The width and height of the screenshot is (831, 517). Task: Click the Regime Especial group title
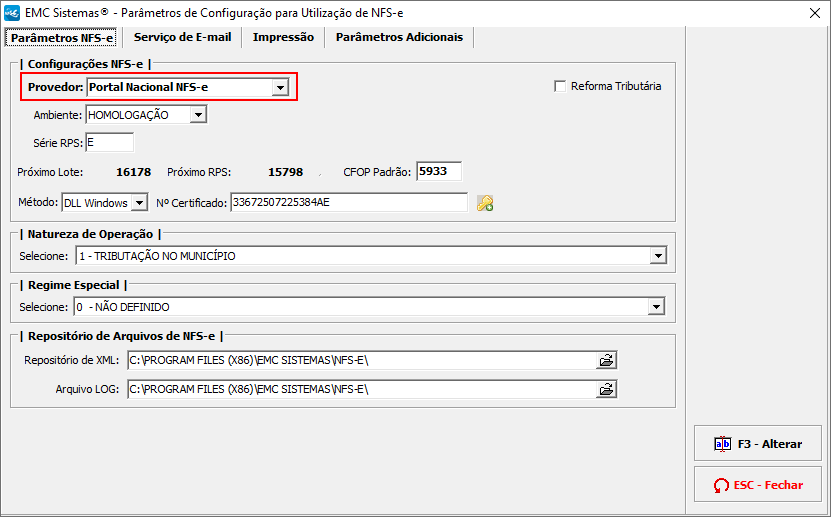[74, 286]
